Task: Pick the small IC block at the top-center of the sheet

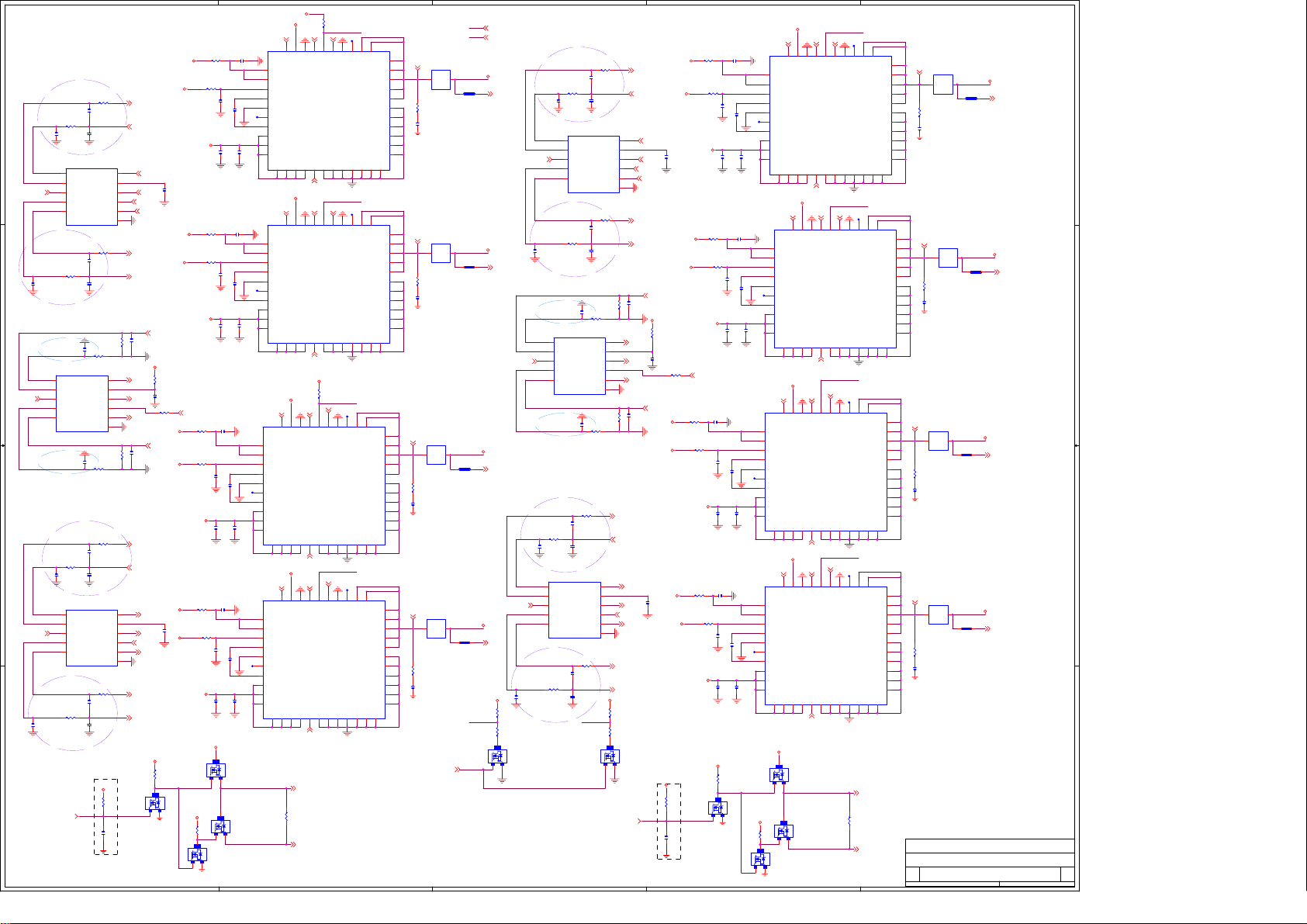Action: point(593,164)
